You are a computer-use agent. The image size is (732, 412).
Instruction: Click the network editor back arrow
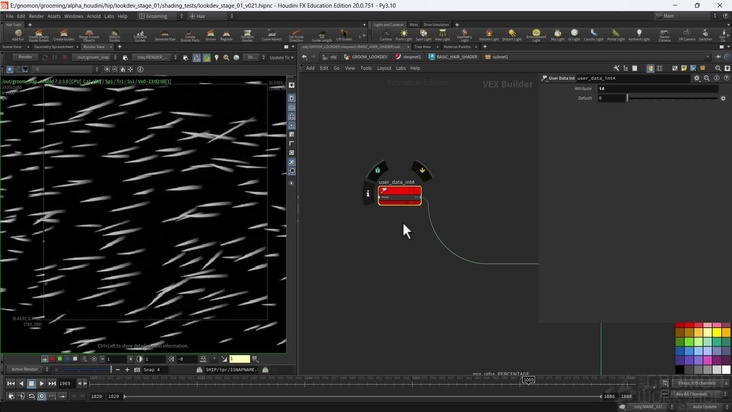click(304, 57)
